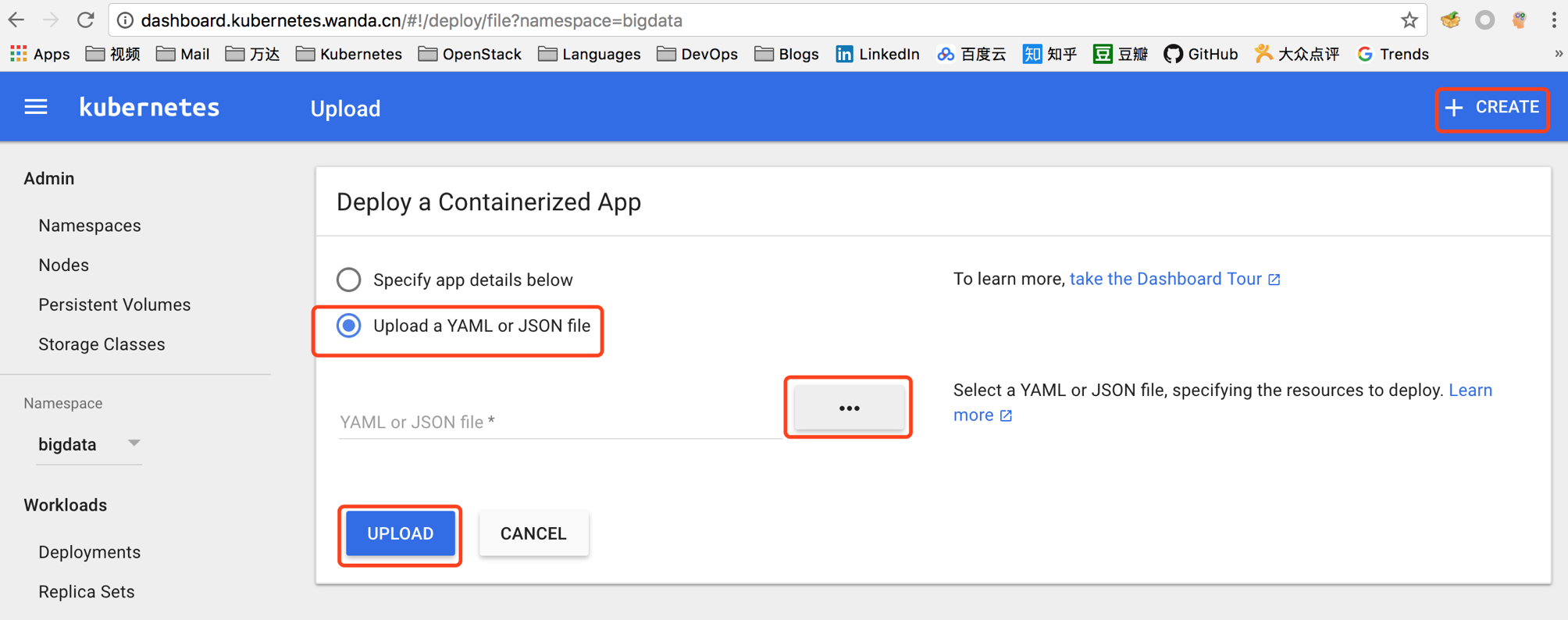Click the YAML or JSON file field
The image size is (1568, 620).
point(558,422)
